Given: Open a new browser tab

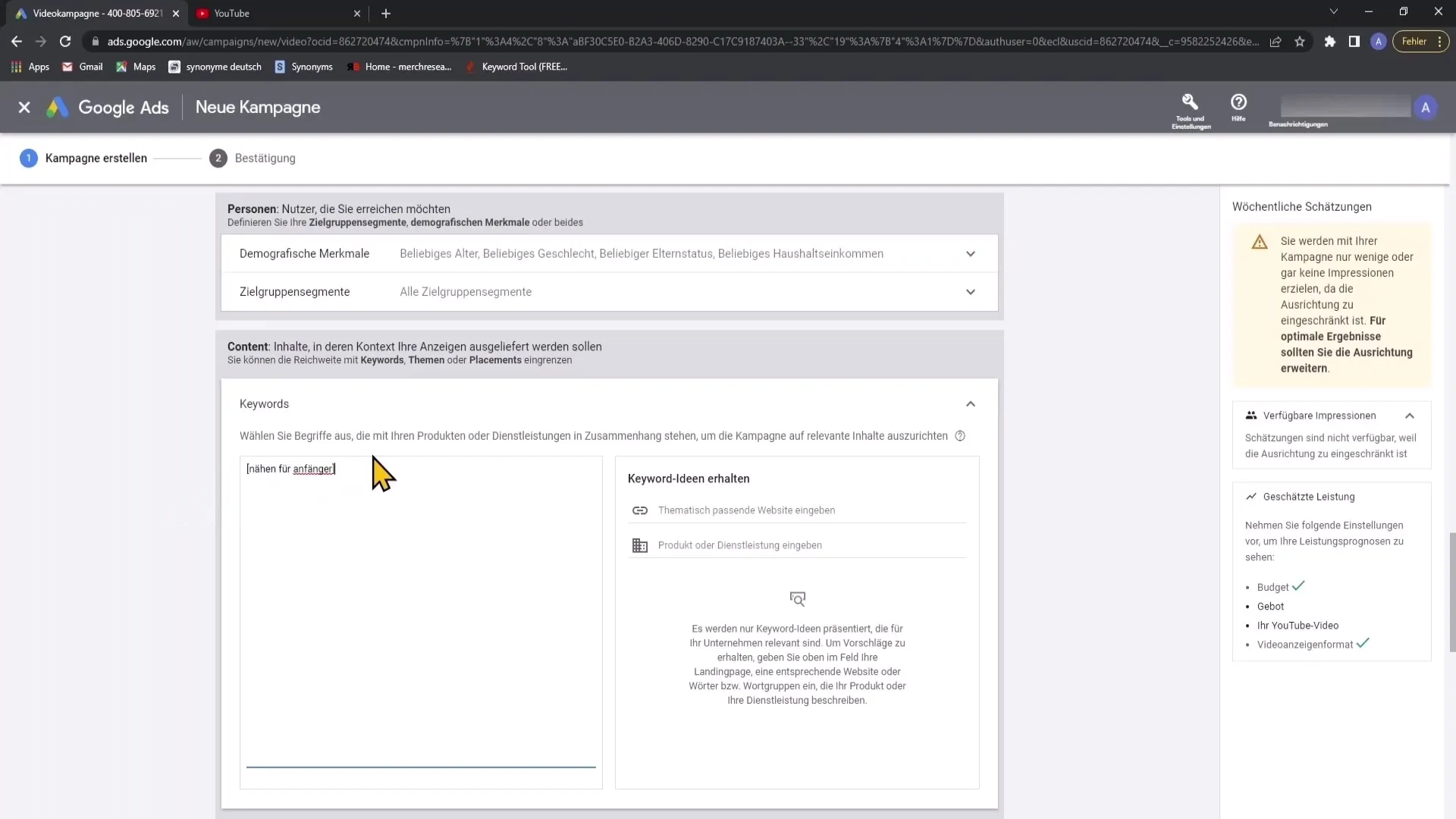Looking at the screenshot, I should (x=386, y=14).
